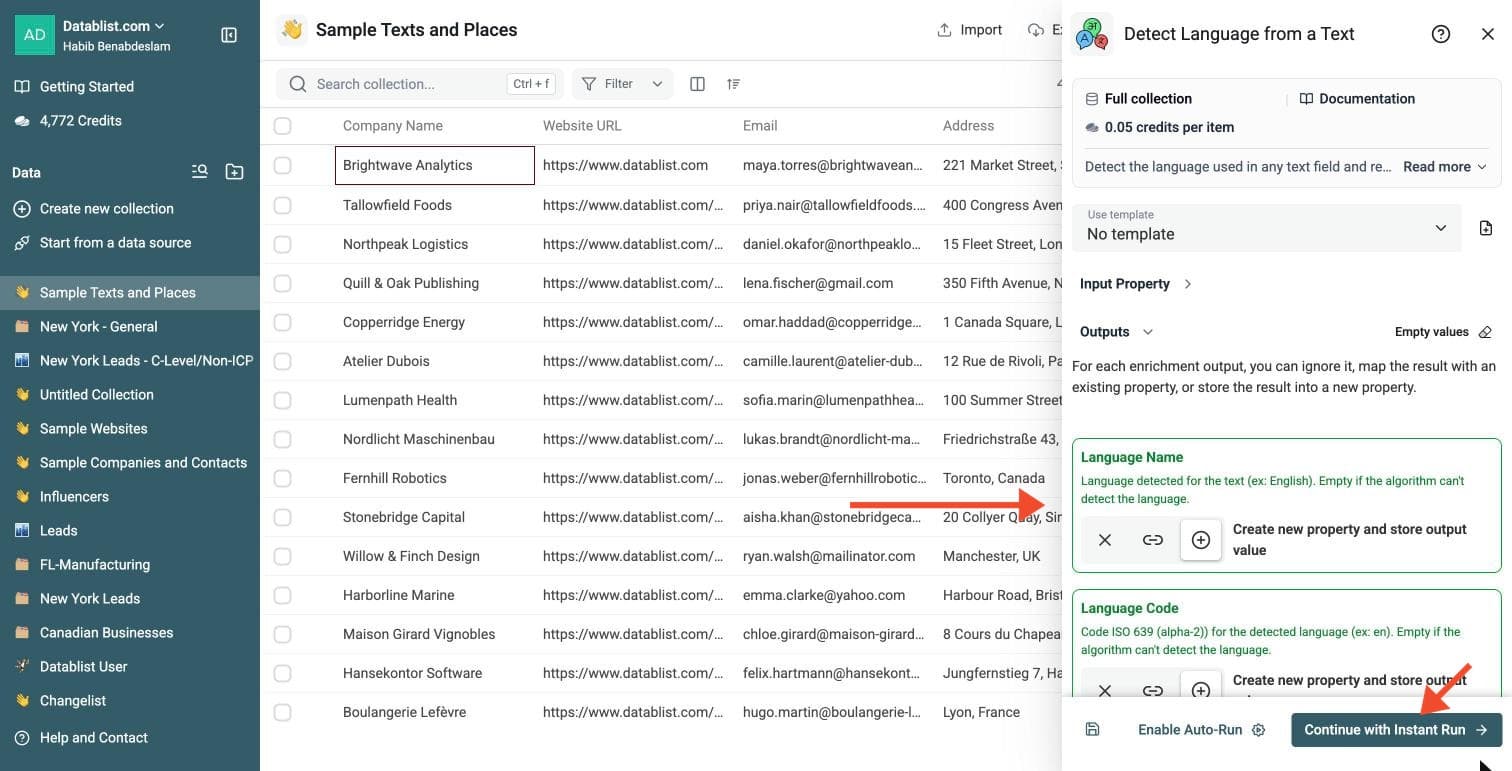Open help question-mark icon in enrichment panel
This screenshot has width=1512, height=771.
pyautogui.click(x=1441, y=34)
